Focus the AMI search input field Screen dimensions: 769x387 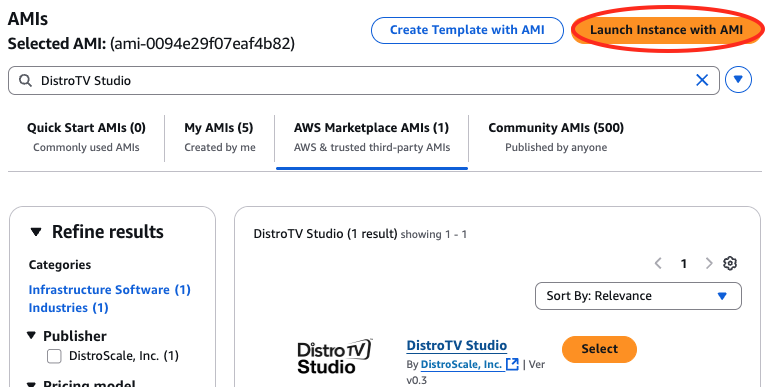[x=363, y=80]
